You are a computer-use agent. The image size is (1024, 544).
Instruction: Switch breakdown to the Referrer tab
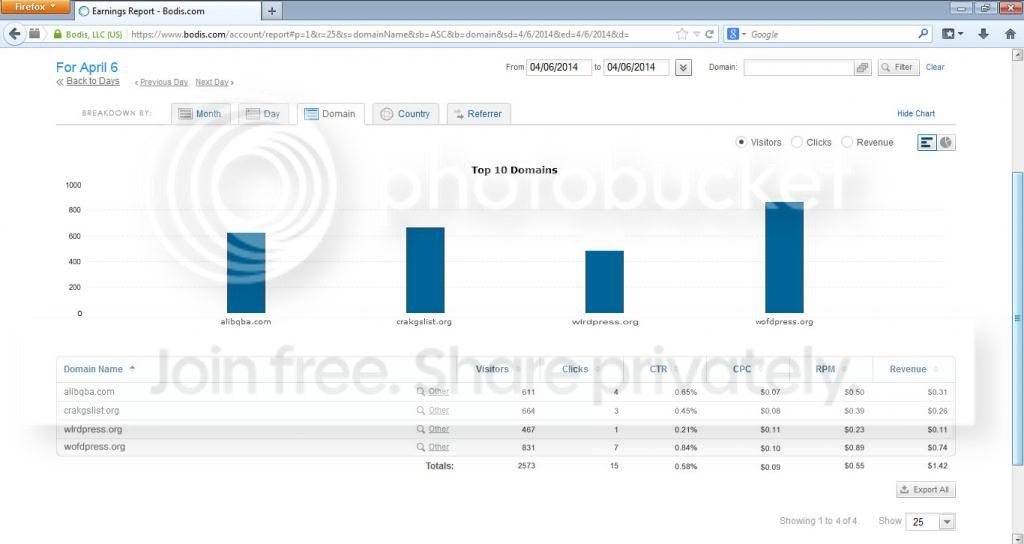(479, 114)
